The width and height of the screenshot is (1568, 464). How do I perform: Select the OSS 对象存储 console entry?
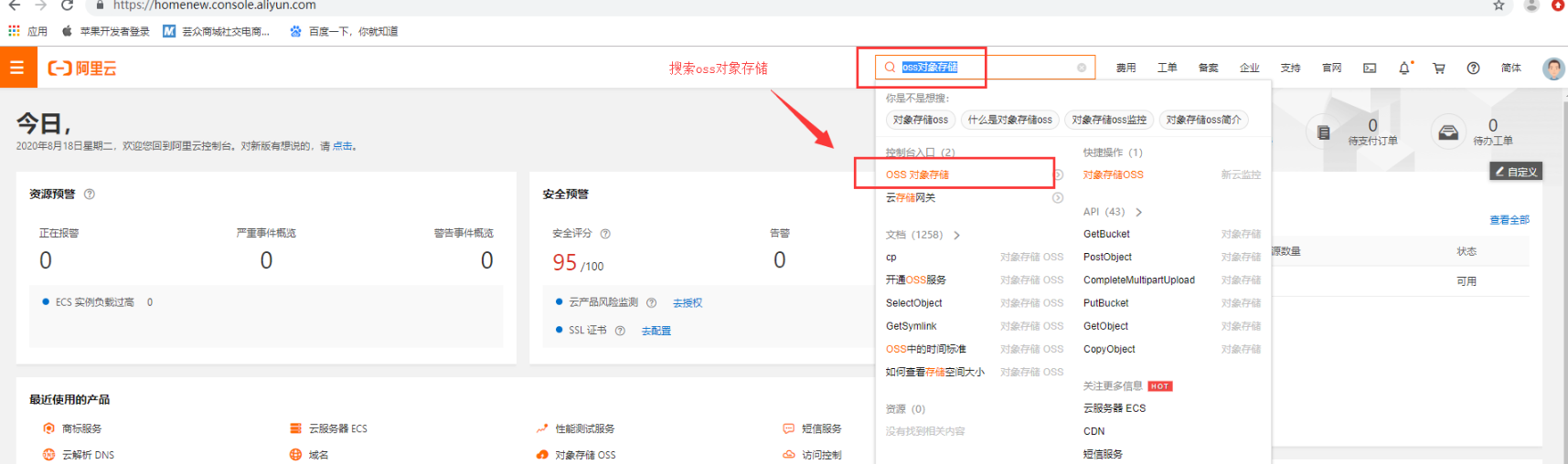click(917, 175)
